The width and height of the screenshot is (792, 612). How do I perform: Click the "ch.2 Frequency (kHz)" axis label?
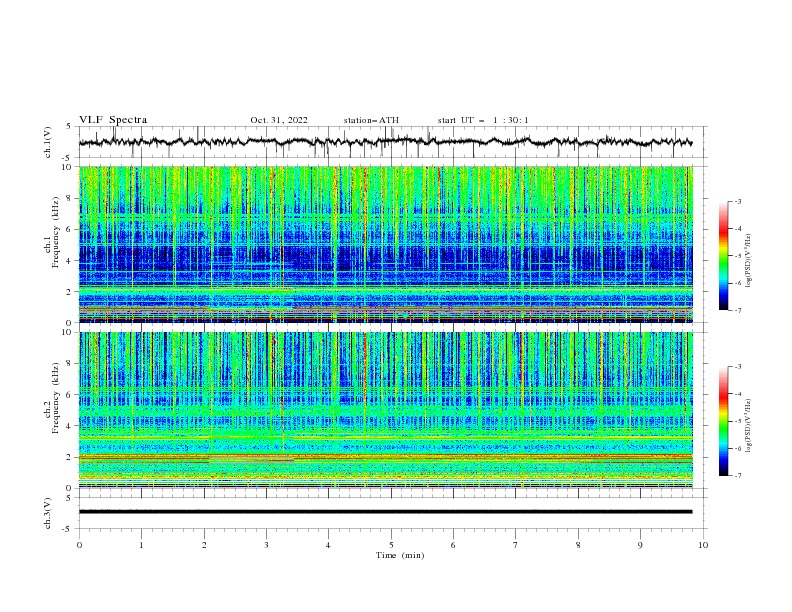[53, 398]
